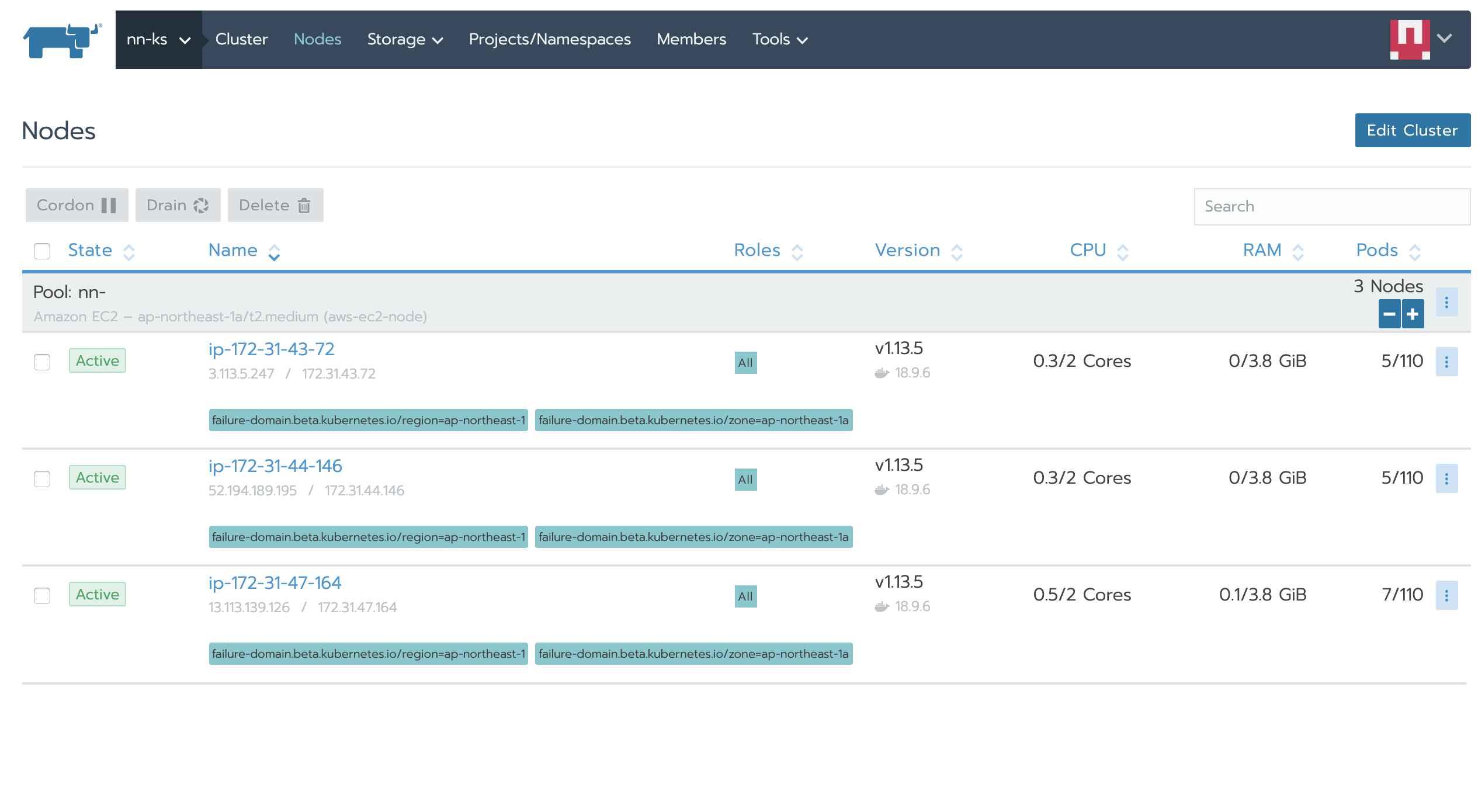Go to the Cluster tab
Image resolution: width=1478 pixels, height=812 pixels.
(241, 40)
